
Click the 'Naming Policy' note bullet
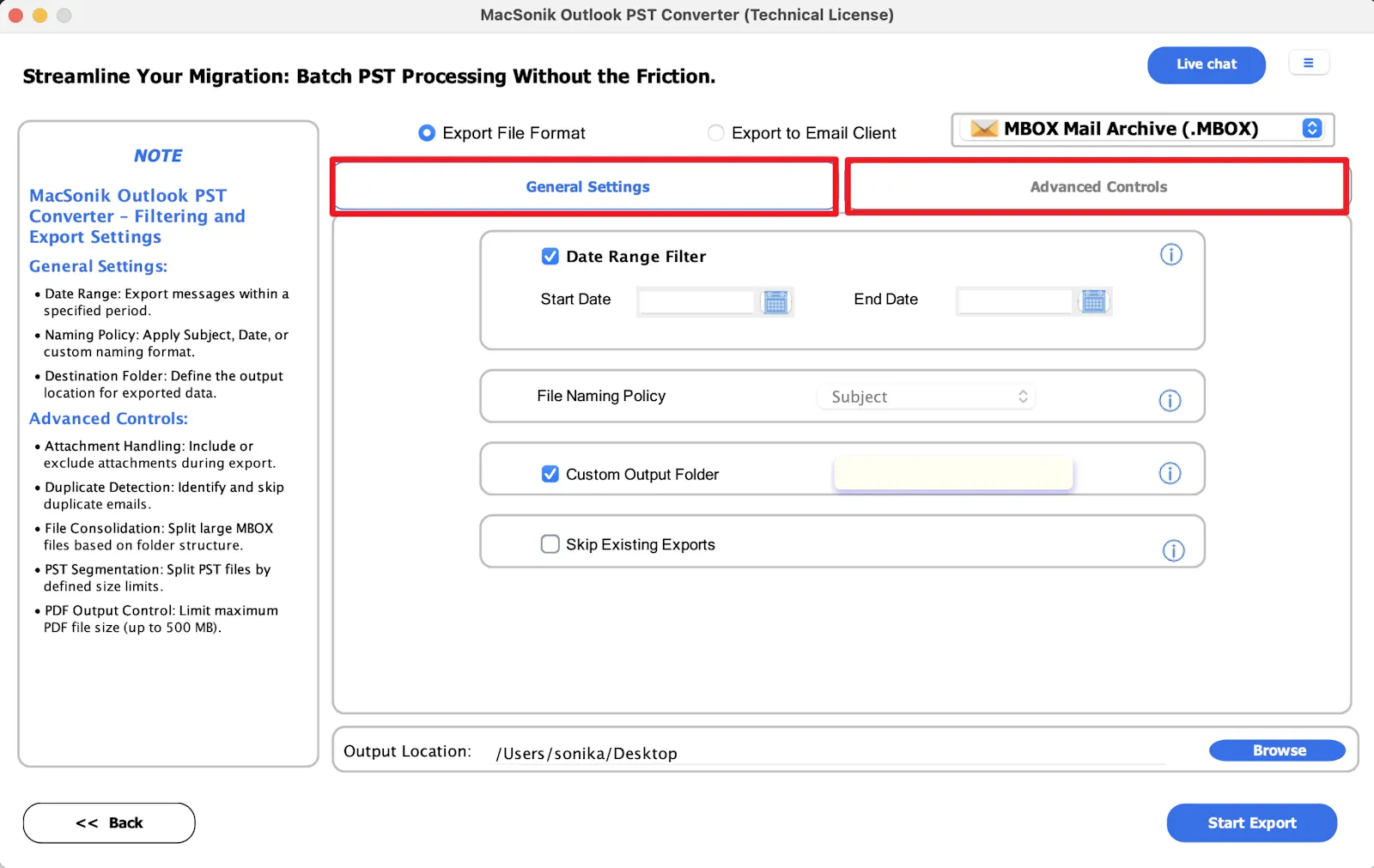162,343
